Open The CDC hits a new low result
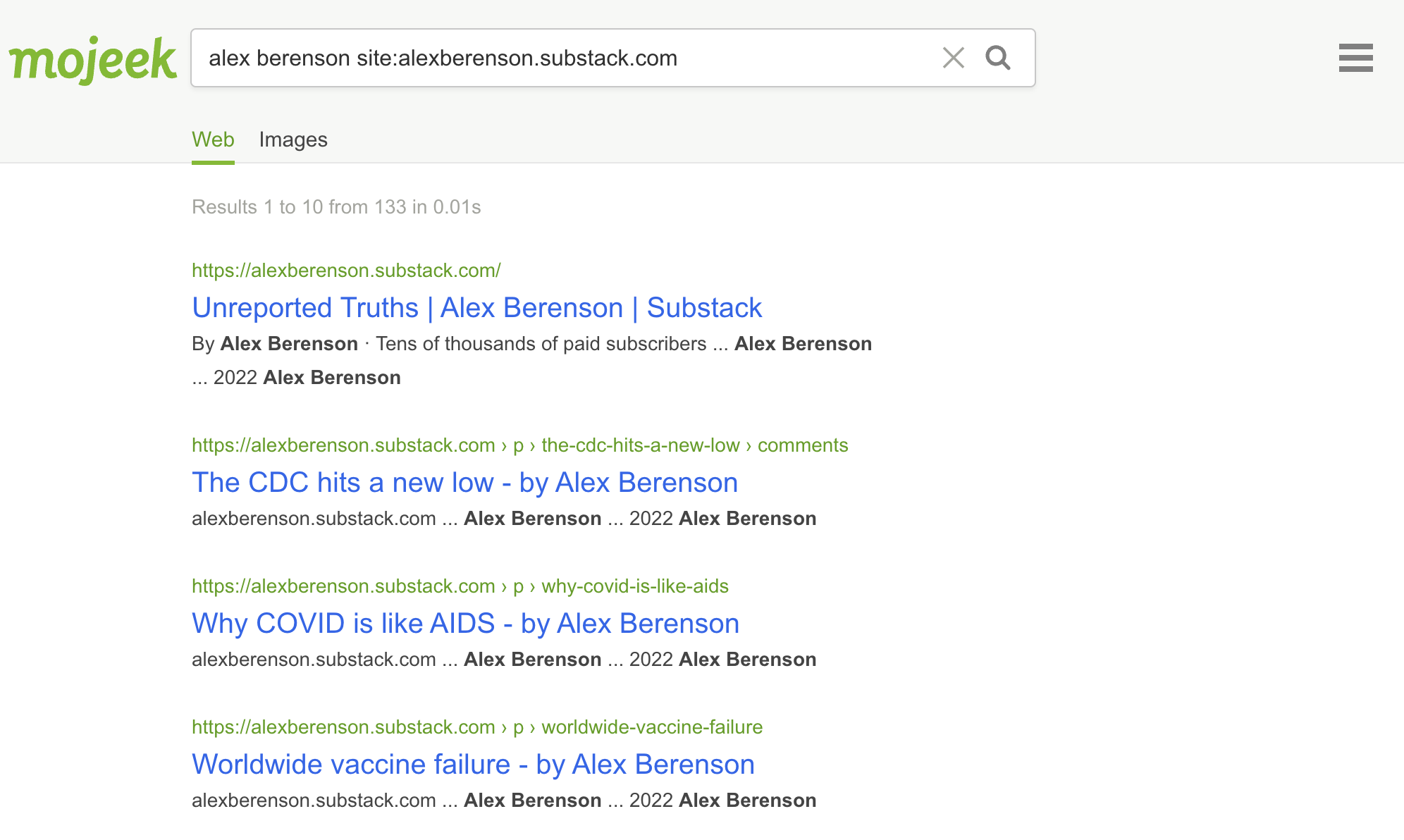The image size is (1404, 840). point(464,483)
